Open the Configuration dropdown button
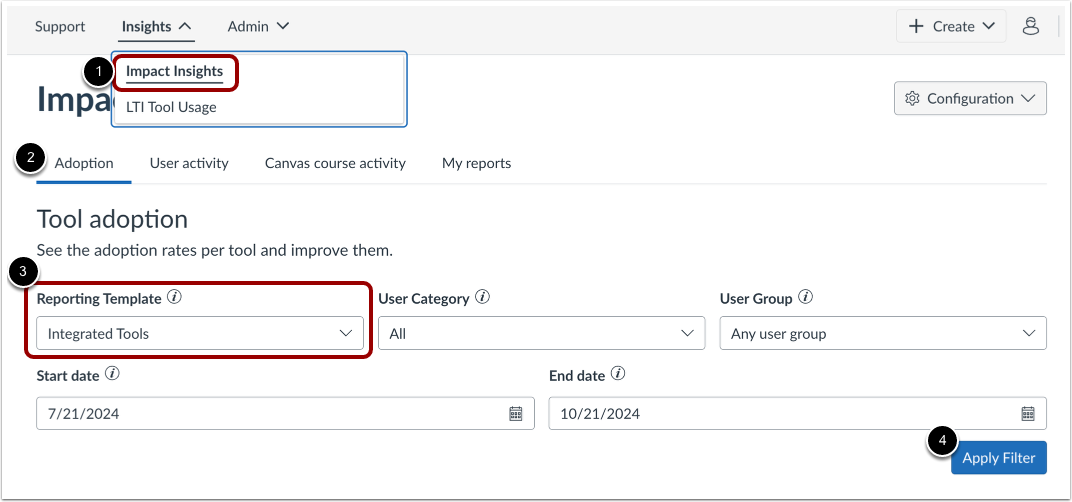The height and width of the screenshot is (502, 1072). pyautogui.click(x=970, y=98)
